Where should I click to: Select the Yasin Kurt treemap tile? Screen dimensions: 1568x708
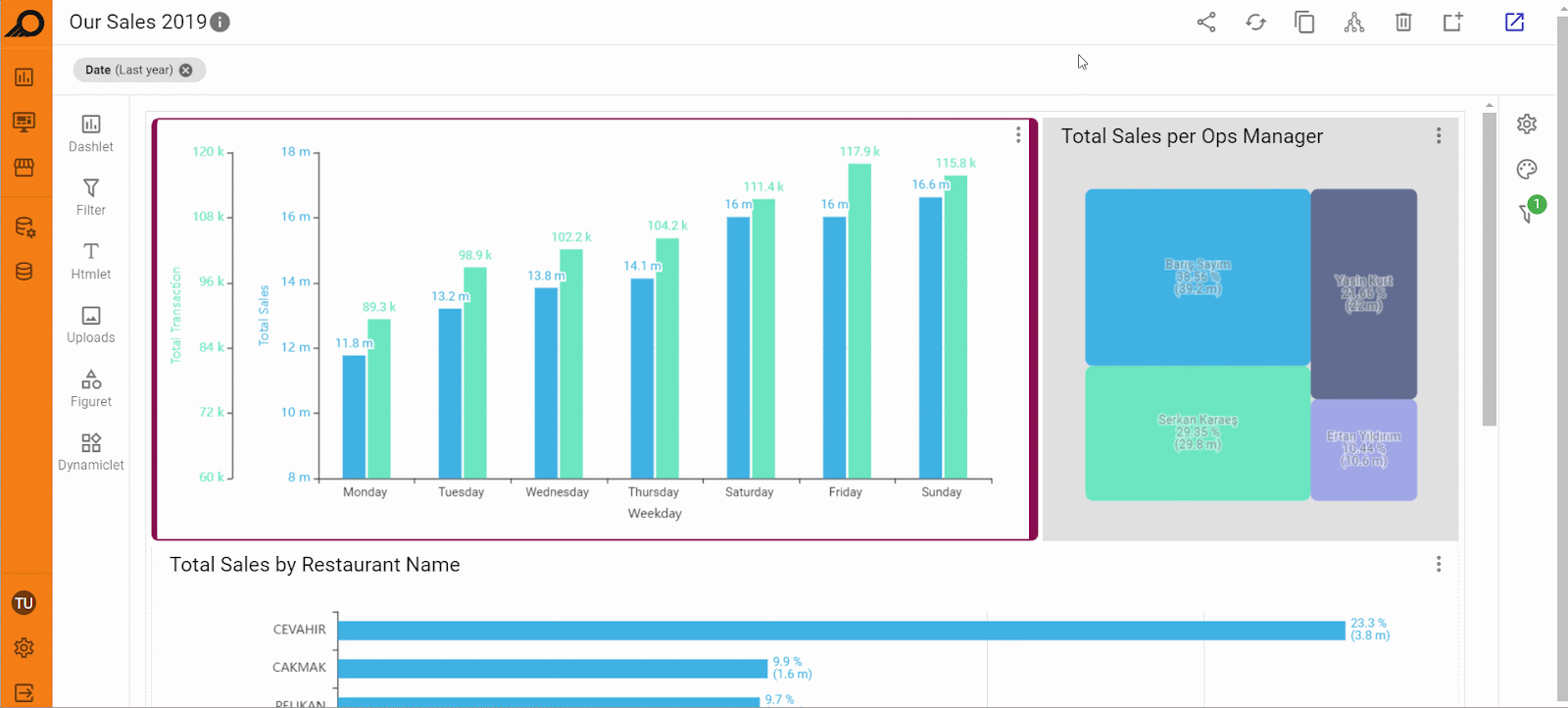pos(1363,293)
